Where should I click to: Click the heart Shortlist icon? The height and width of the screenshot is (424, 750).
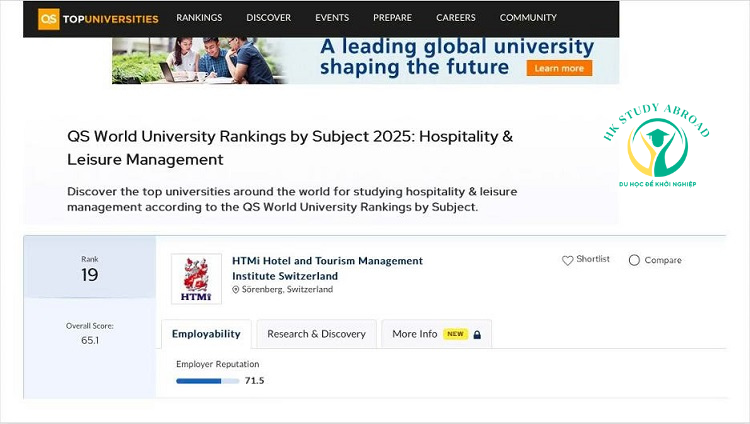pyautogui.click(x=568, y=260)
